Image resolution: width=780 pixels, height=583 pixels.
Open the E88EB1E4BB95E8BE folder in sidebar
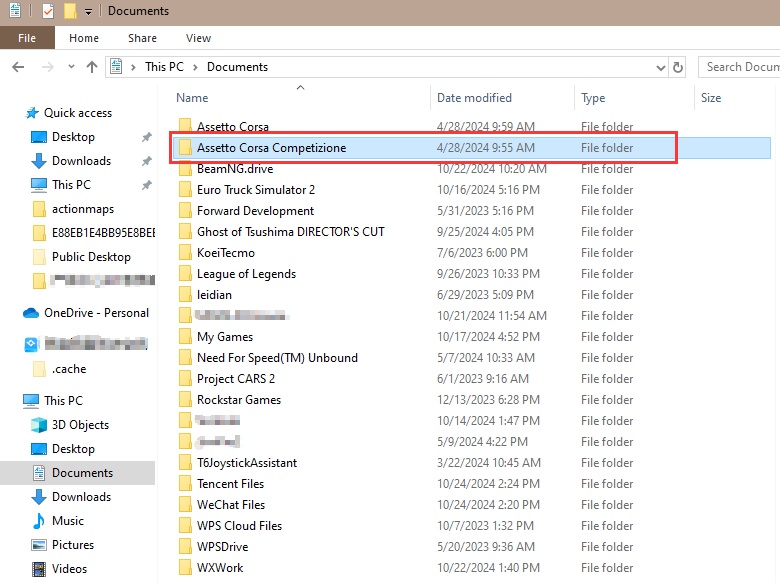click(x=103, y=233)
